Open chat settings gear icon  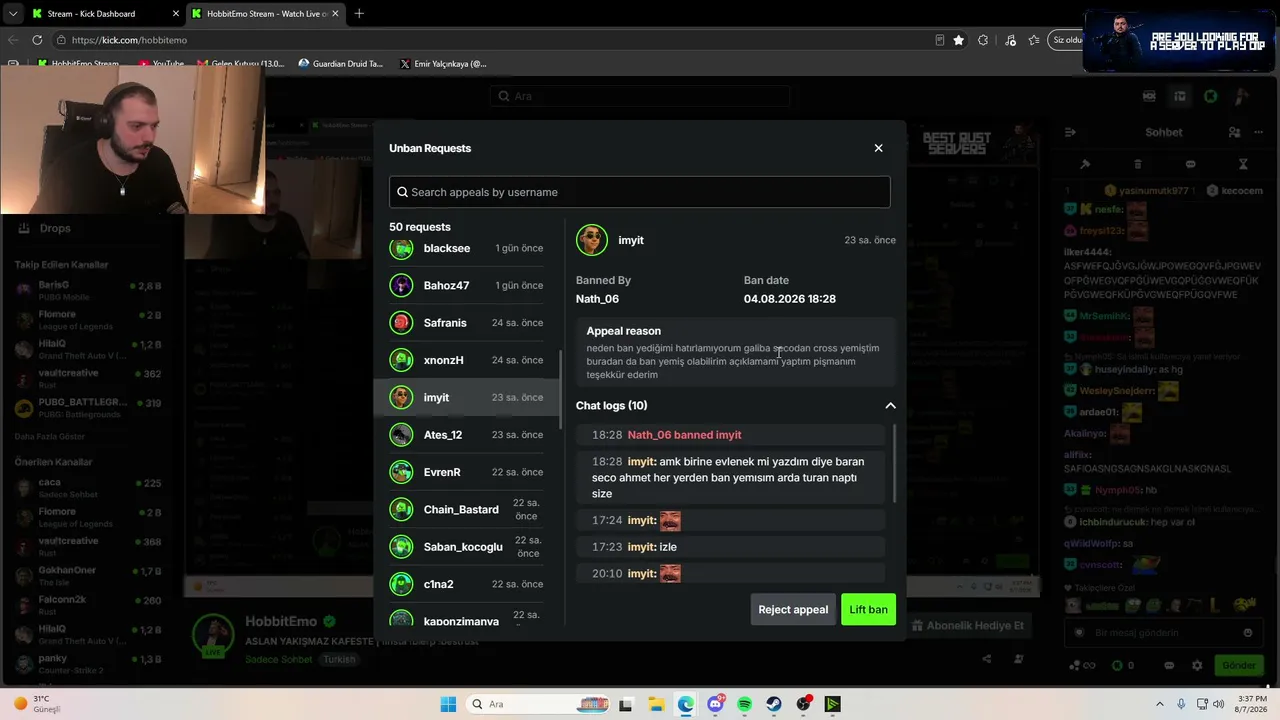(1197, 665)
